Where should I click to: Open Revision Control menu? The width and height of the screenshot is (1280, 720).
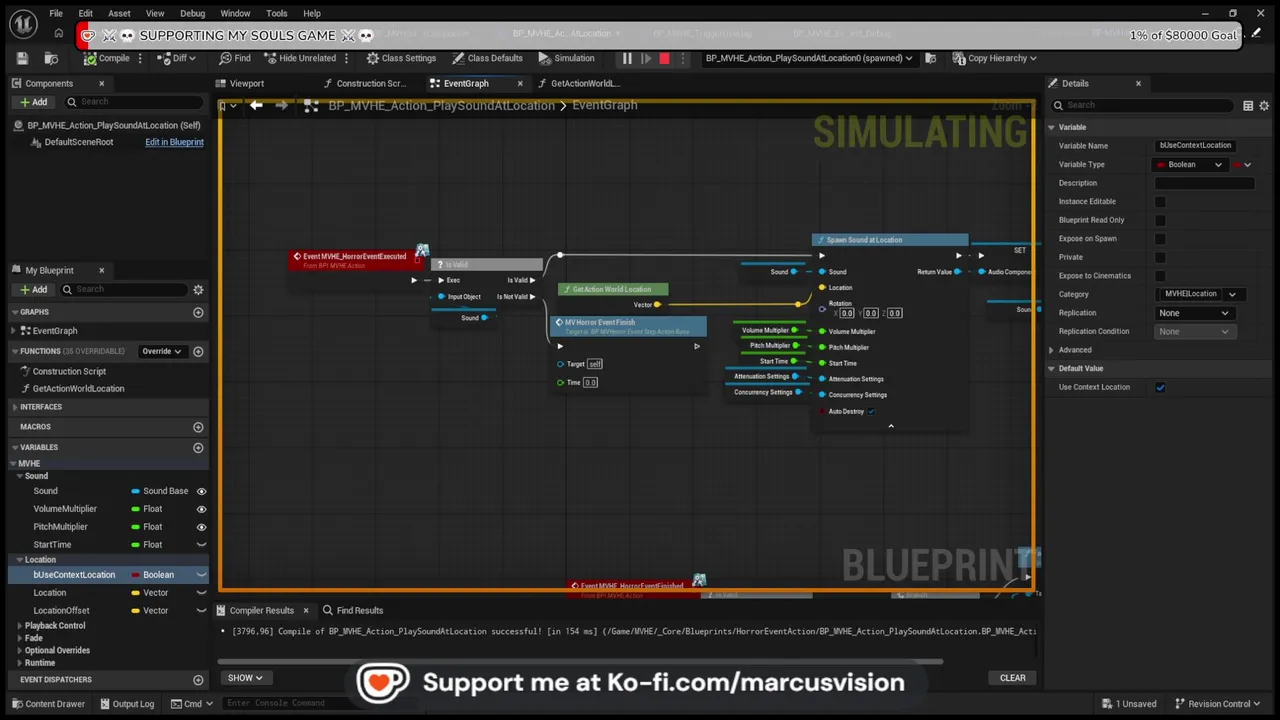click(x=1218, y=704)
